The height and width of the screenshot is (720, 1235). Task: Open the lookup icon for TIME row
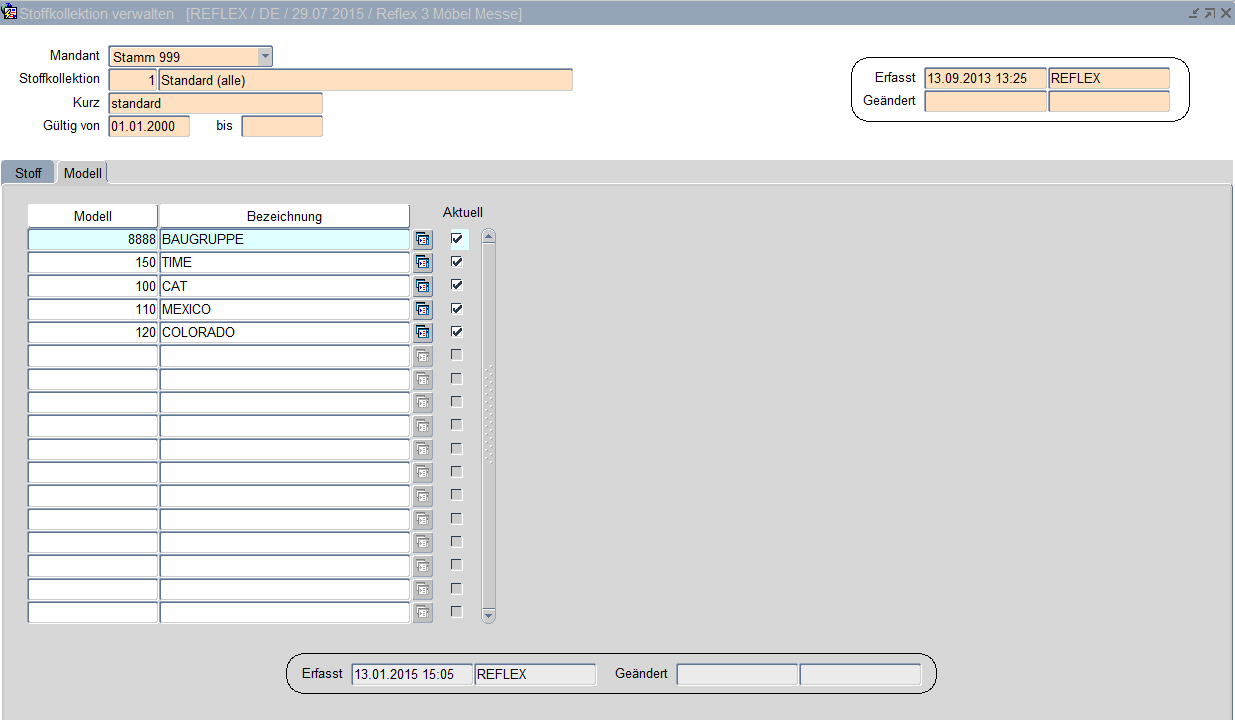tap(423, 263)
